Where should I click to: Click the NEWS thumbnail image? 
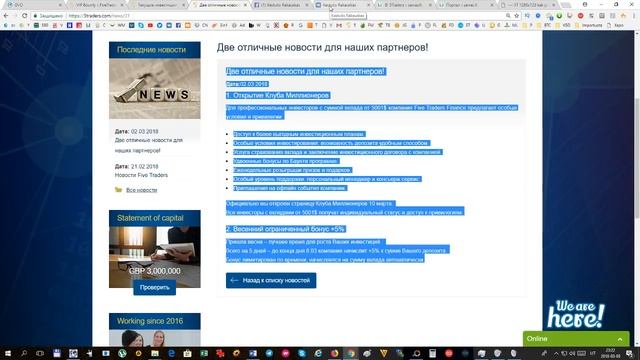(x=155, y=89)
